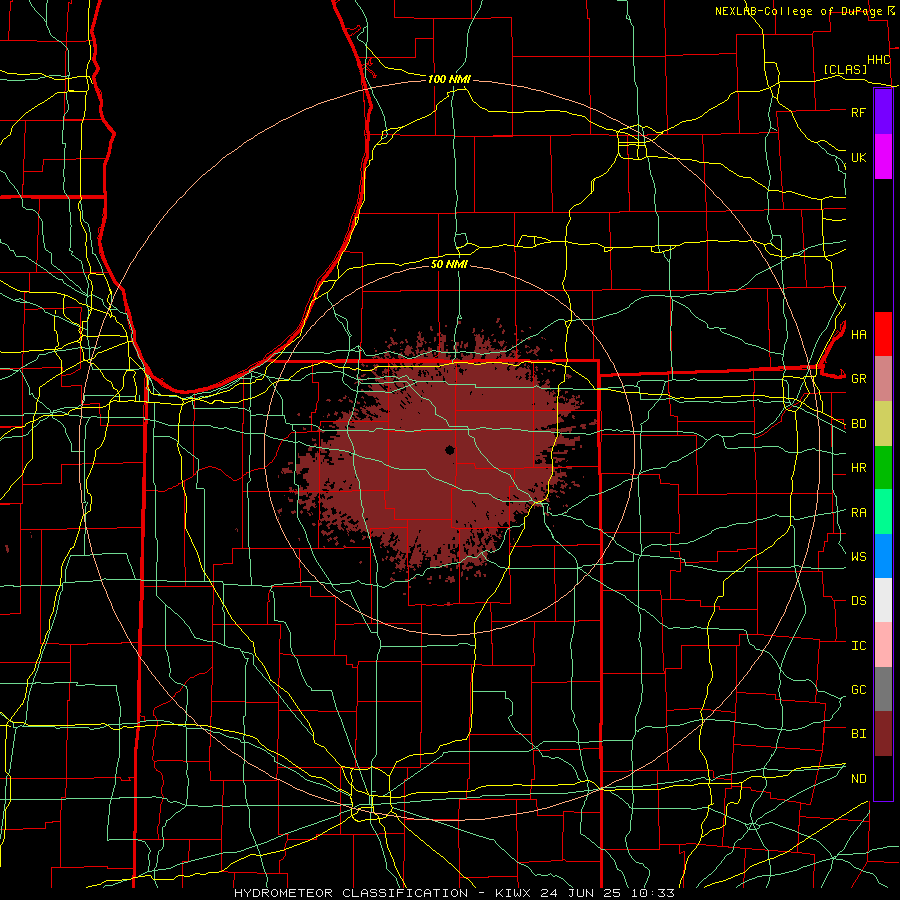Click the BD legend label

(x=858, y=424)
